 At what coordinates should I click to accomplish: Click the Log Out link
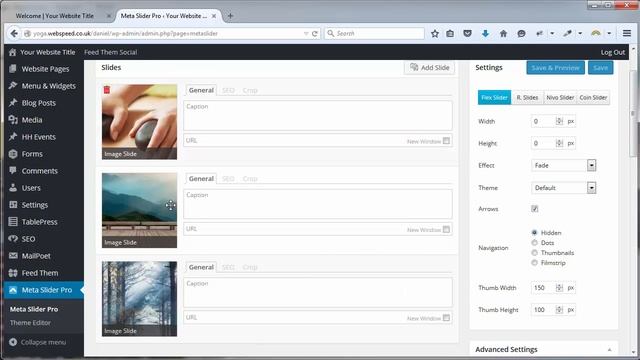pos(613,52)
